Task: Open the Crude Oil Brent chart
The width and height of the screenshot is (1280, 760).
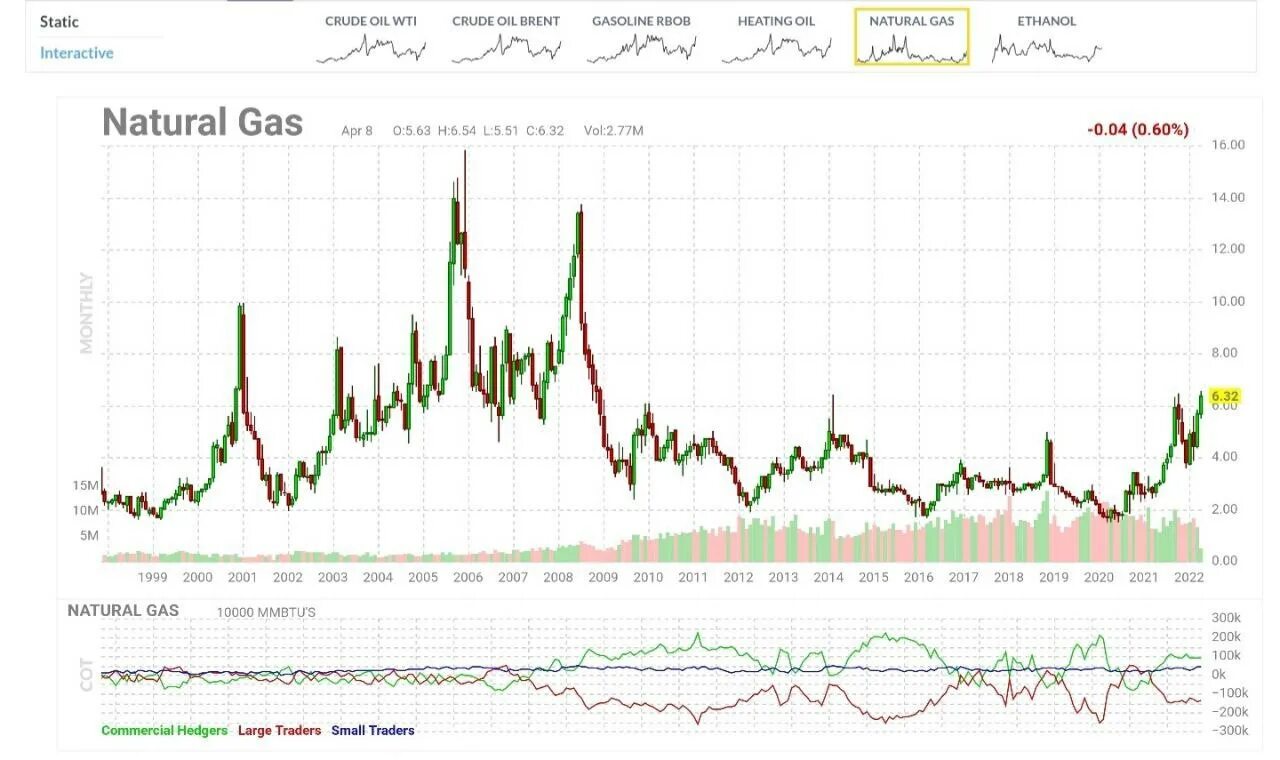Action: [506, 38]
